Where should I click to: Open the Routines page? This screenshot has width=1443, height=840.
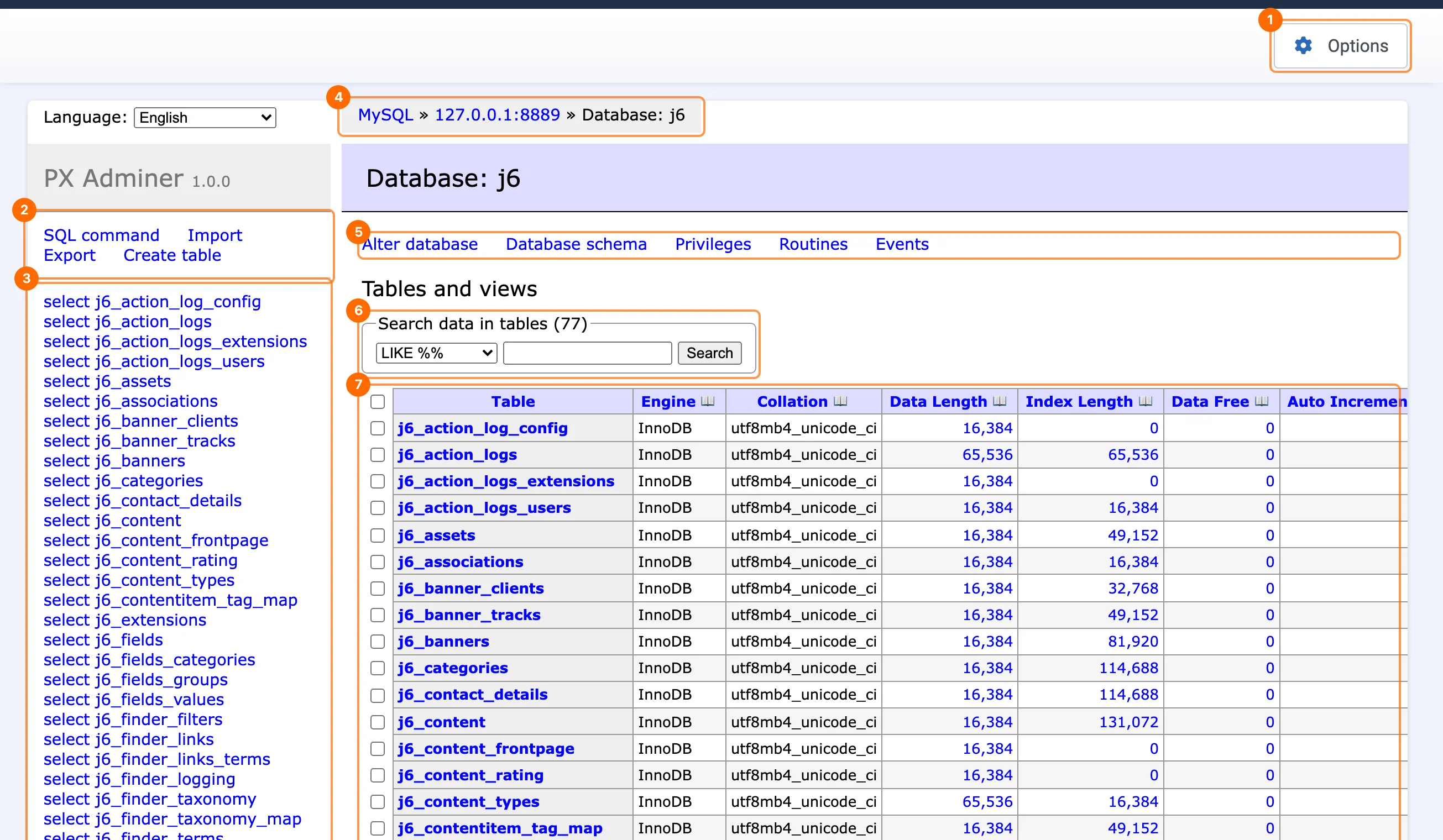coord(813,244)
